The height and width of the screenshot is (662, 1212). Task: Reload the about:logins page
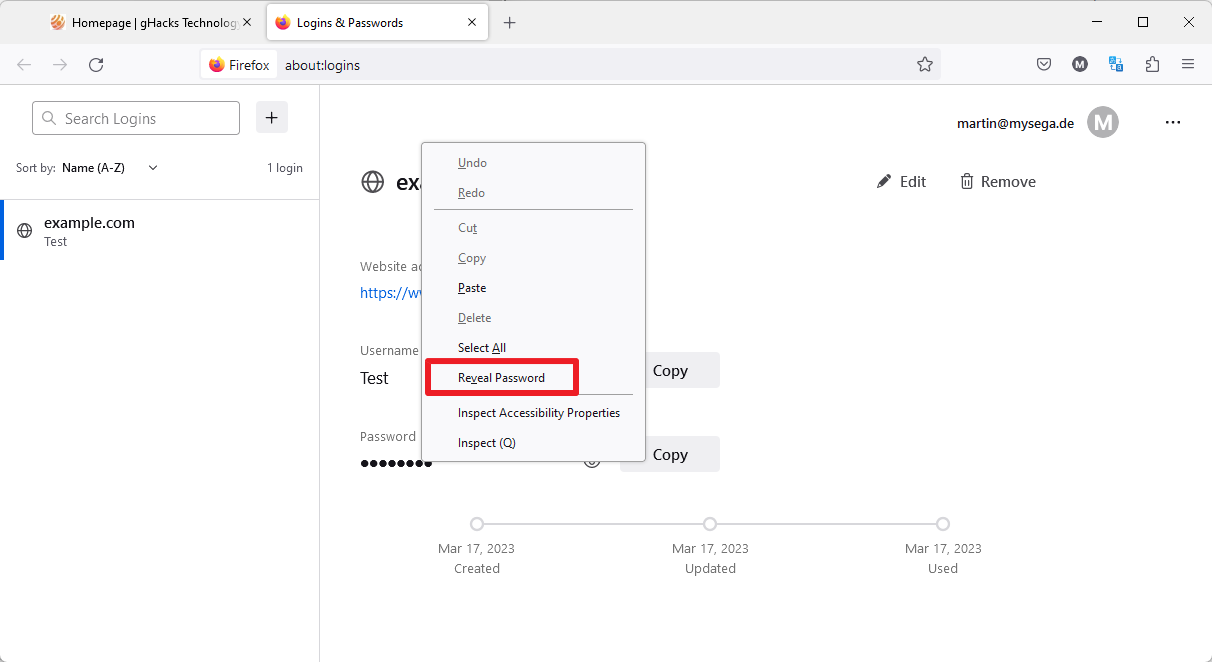96,64
